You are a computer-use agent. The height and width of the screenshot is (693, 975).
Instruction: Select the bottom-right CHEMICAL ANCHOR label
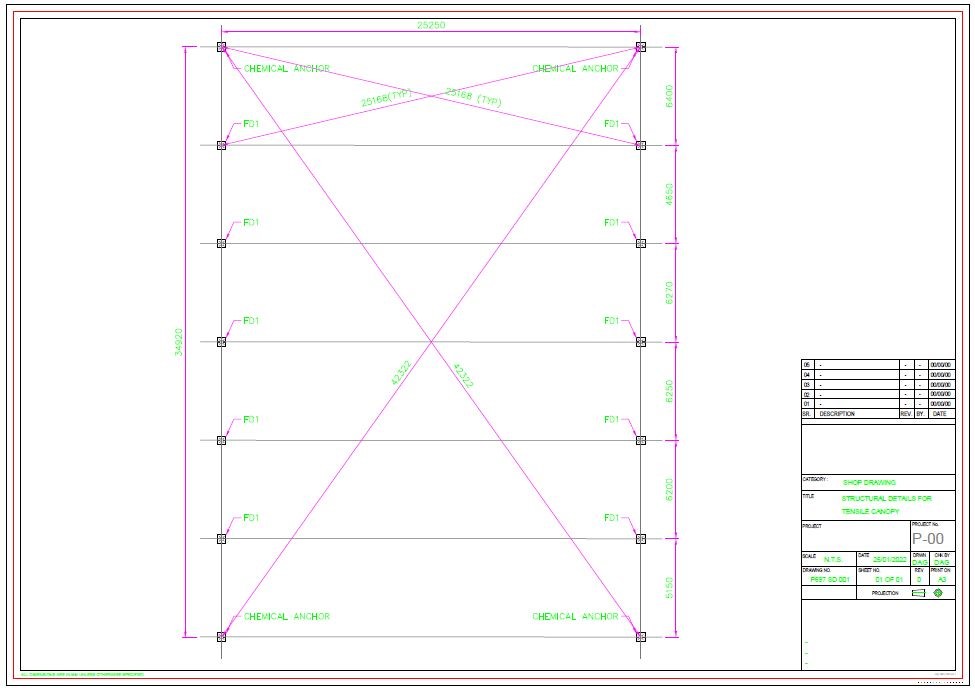[x=575, y=617]
